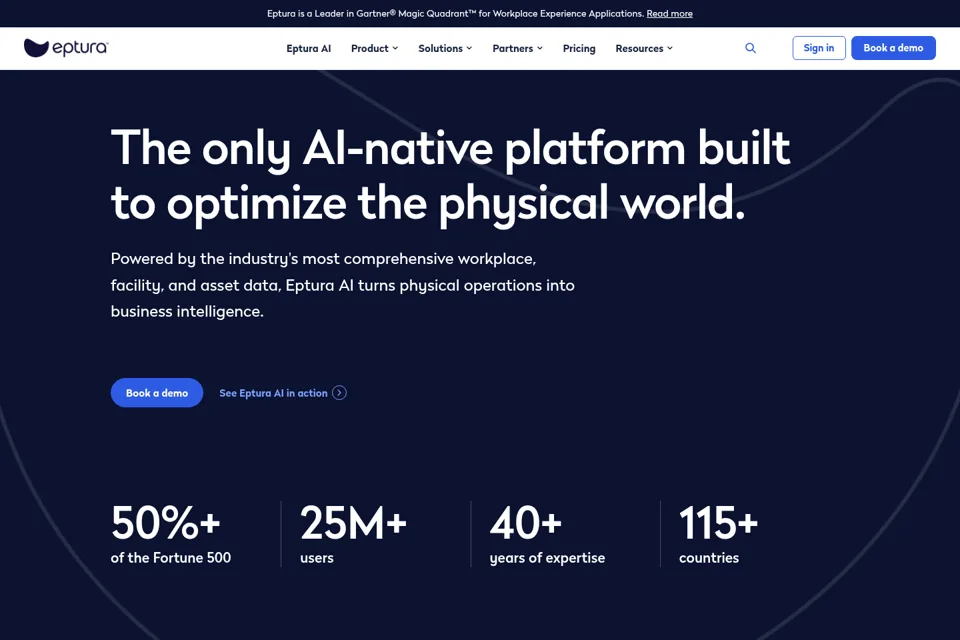
Task: Click the 25M+ users statistic
Action: pyautogui.click(x=353, y=533)
